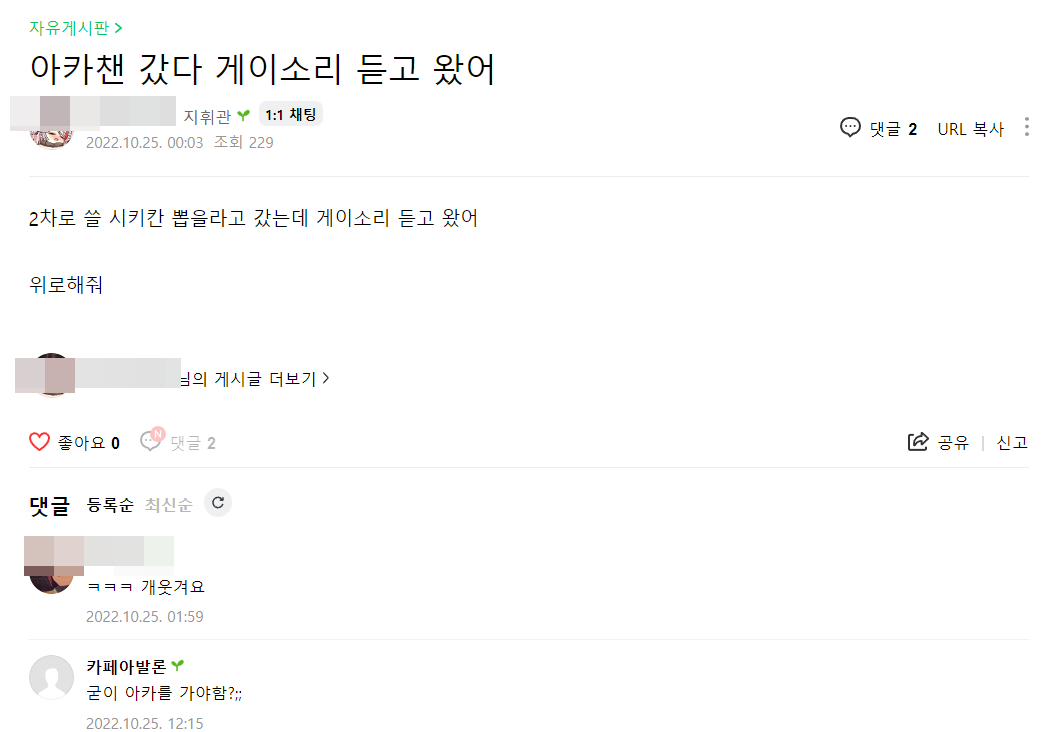Click the share arrow icon
This screenshot has height=732, width=1042.
pyautogui.click(x=917, y=442)
